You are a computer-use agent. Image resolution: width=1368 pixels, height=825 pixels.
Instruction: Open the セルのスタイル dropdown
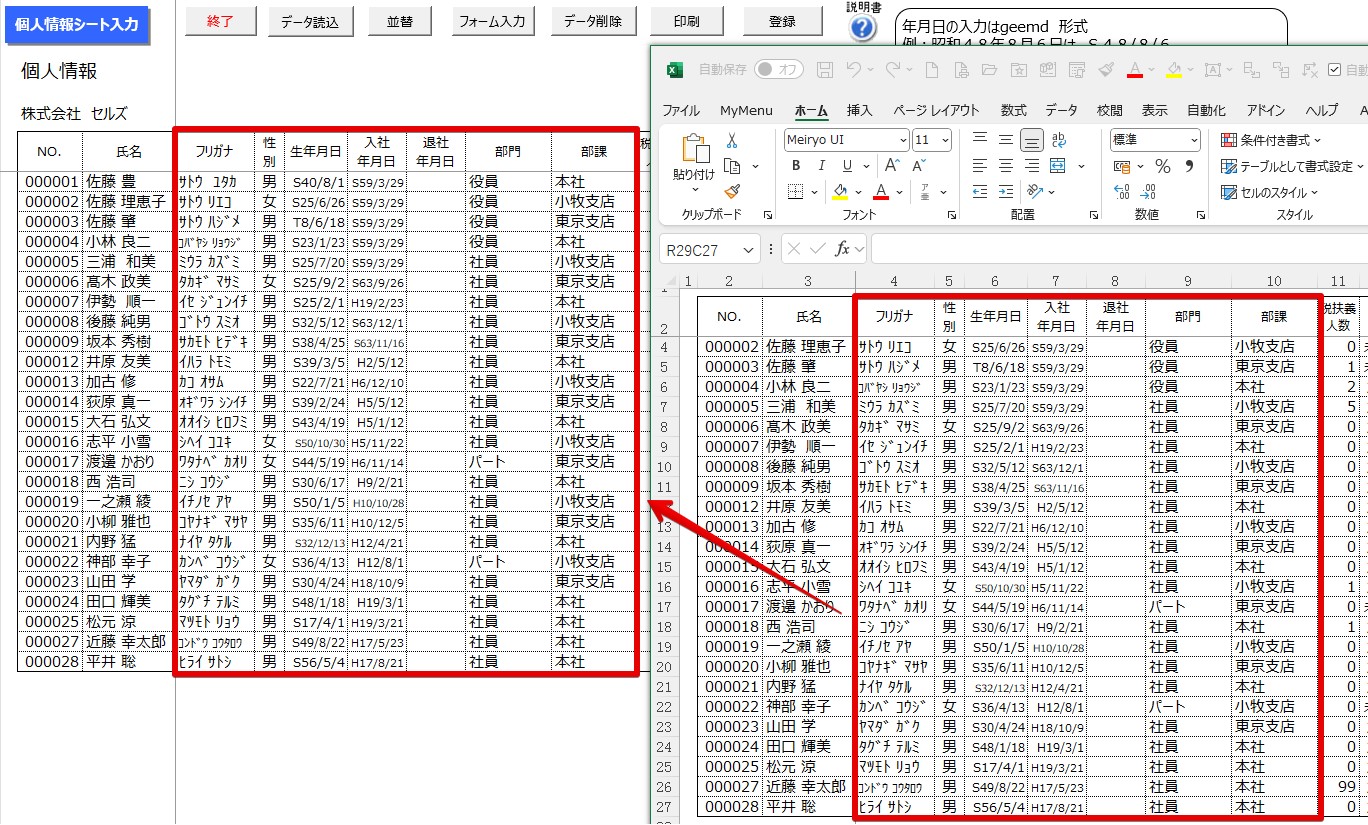[x=1269, y=192]
